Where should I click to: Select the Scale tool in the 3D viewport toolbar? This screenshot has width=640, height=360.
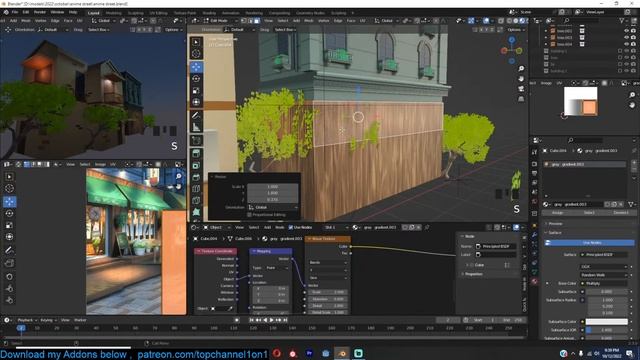point(196,91)
